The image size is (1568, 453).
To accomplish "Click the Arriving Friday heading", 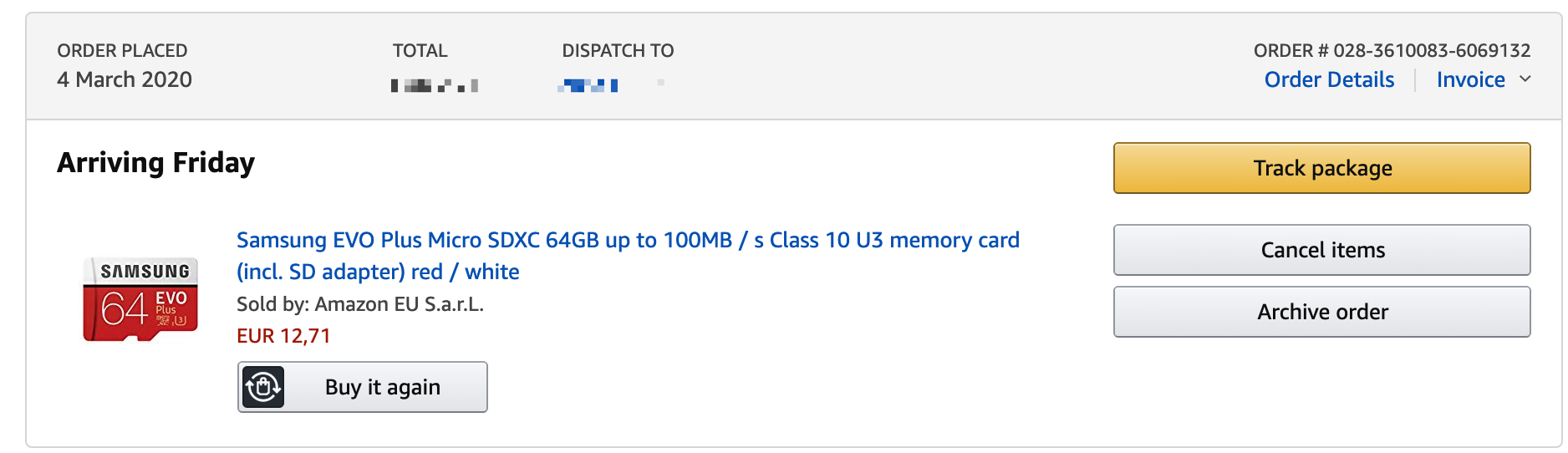I will click(x=155, y=162).
